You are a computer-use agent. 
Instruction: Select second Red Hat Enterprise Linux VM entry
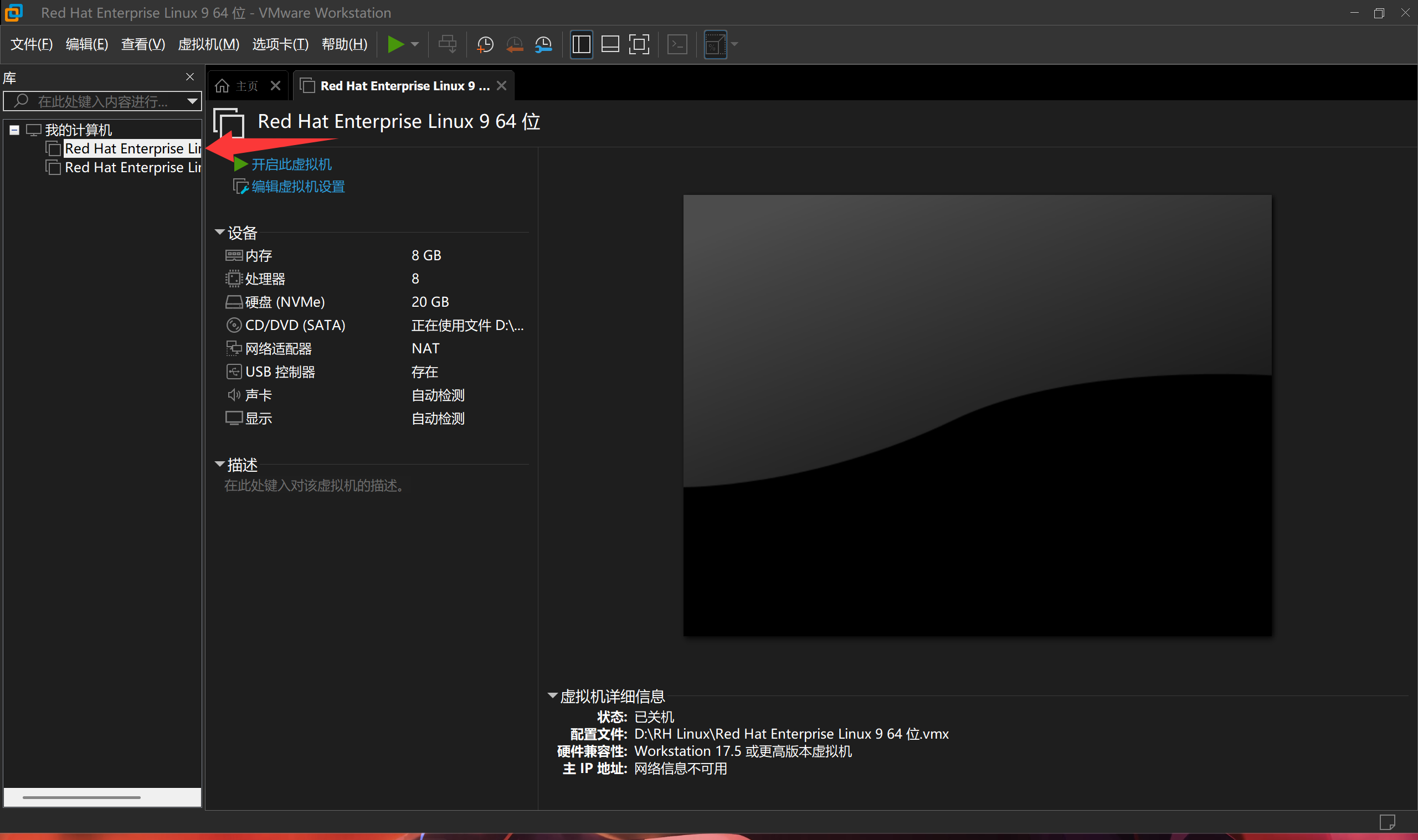[132, 168]
